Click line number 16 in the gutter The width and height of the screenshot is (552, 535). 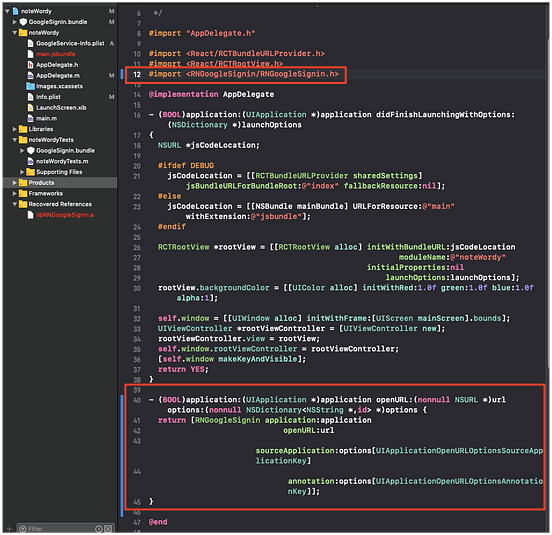(x=137, y=115)
